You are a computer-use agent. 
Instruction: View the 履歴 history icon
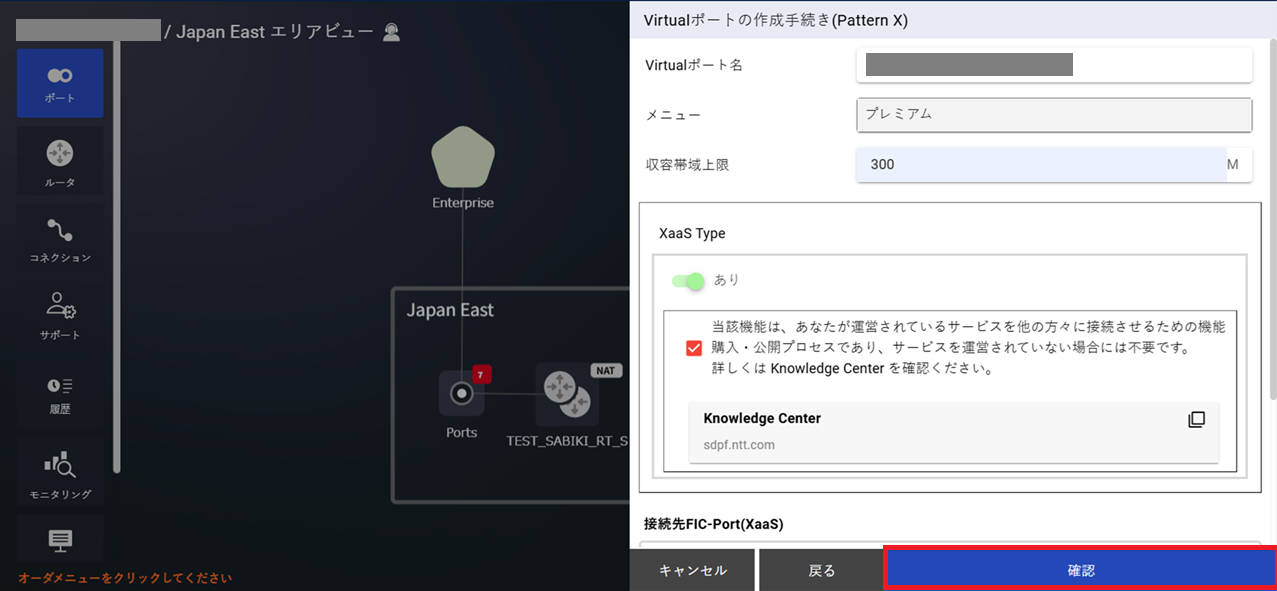(60, 388)
